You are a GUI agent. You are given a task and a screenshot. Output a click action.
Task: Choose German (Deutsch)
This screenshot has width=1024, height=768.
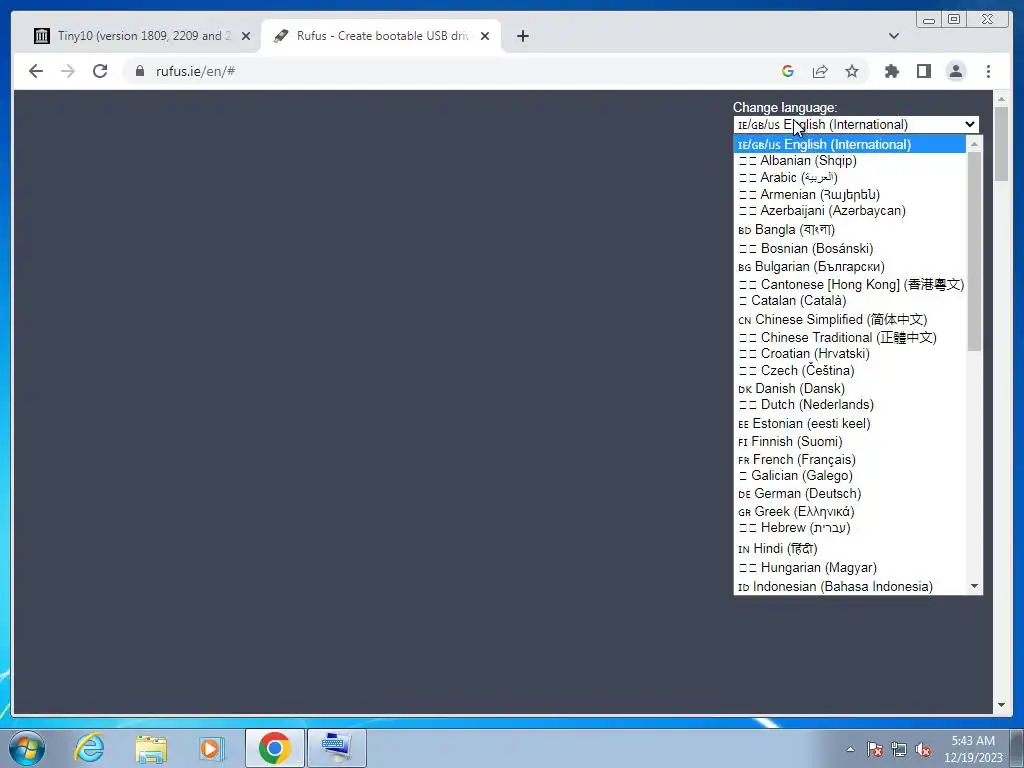pyautogui.click(x=849, y=494)
